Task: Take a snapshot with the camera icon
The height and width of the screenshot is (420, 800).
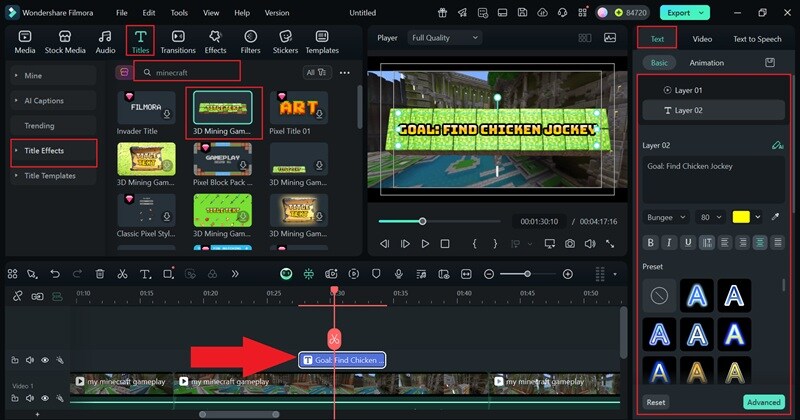Action: 570,244
